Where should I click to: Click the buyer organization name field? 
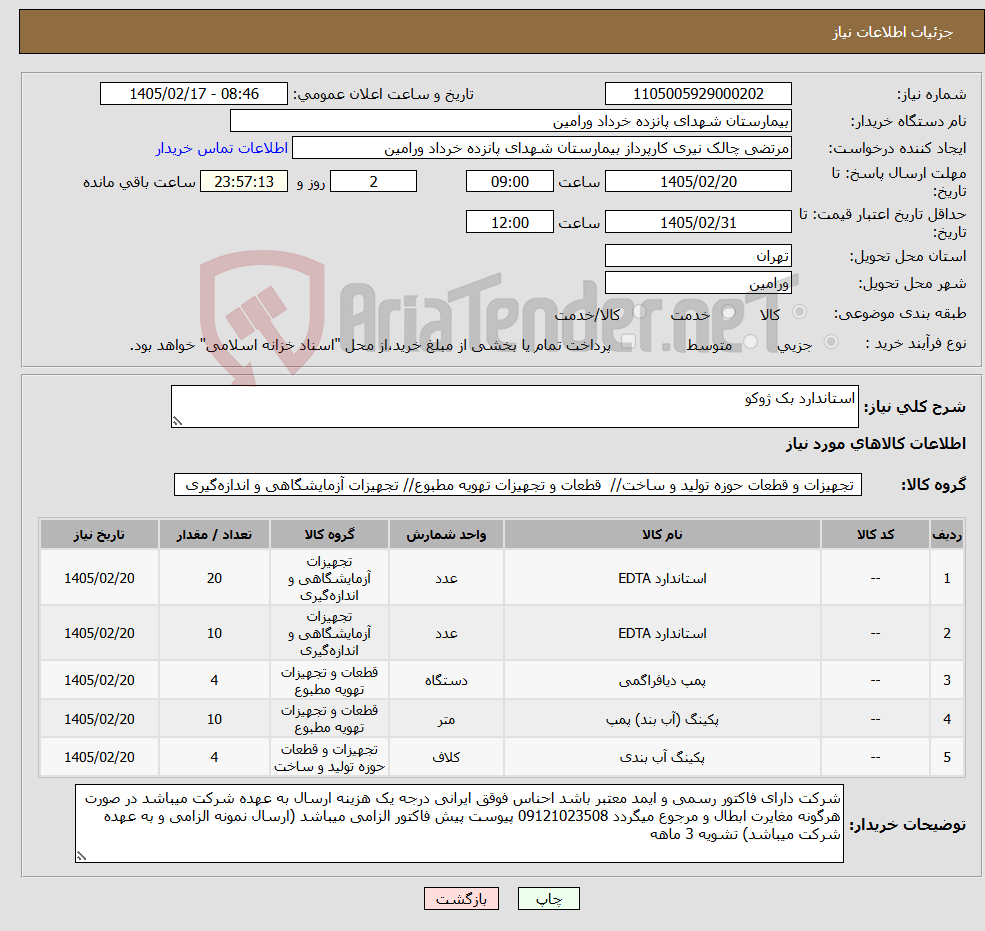pos(511,121)
